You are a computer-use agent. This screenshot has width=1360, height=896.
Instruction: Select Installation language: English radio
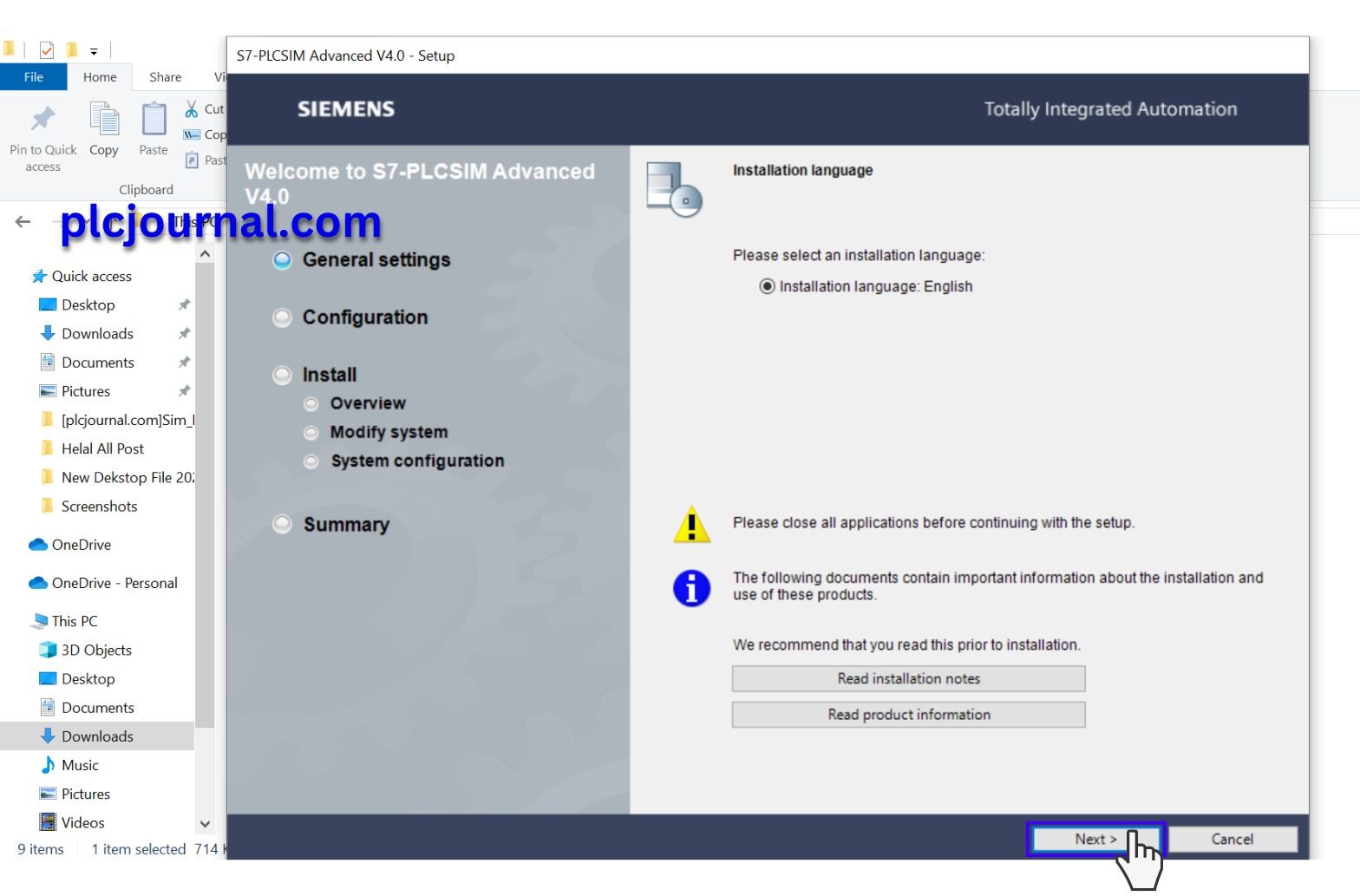(x=767, y=286)
